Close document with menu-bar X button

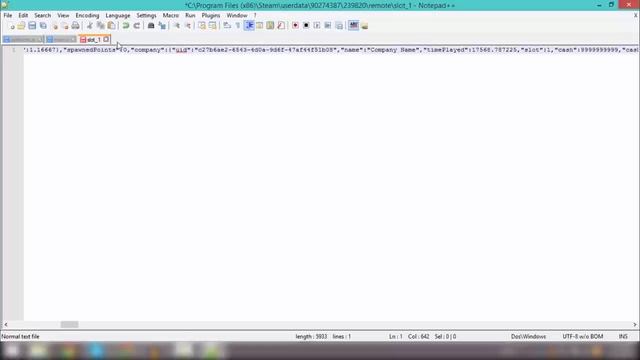pyautogui.click(x=636, y=16)
